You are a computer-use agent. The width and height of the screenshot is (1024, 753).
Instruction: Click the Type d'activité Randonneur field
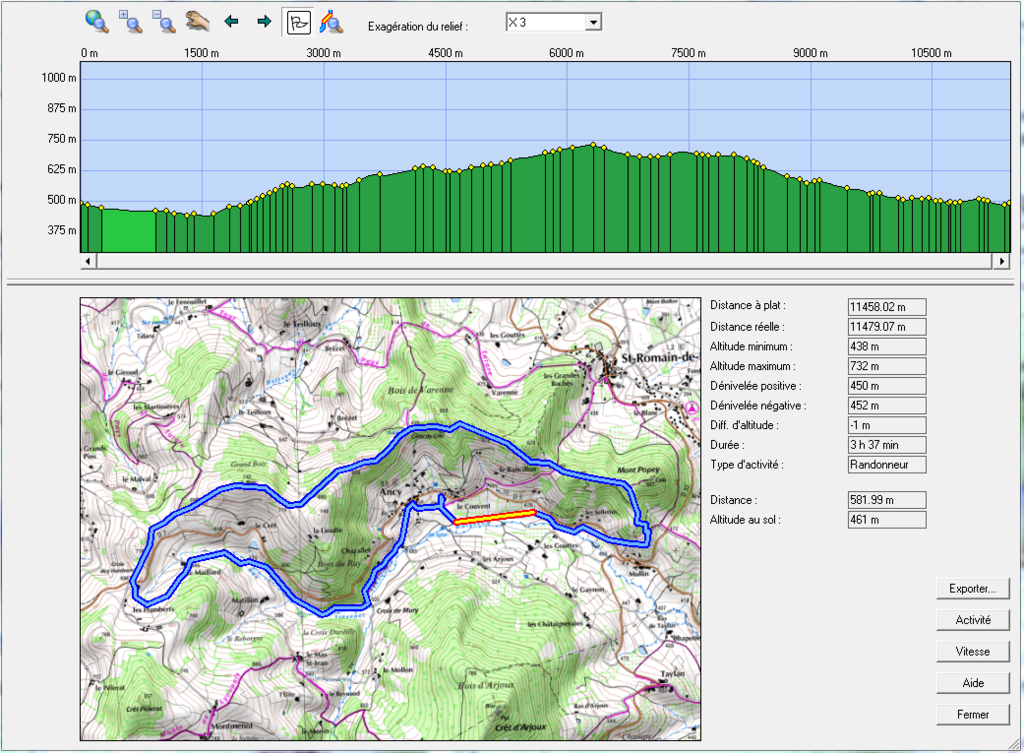tap(887, 465)
